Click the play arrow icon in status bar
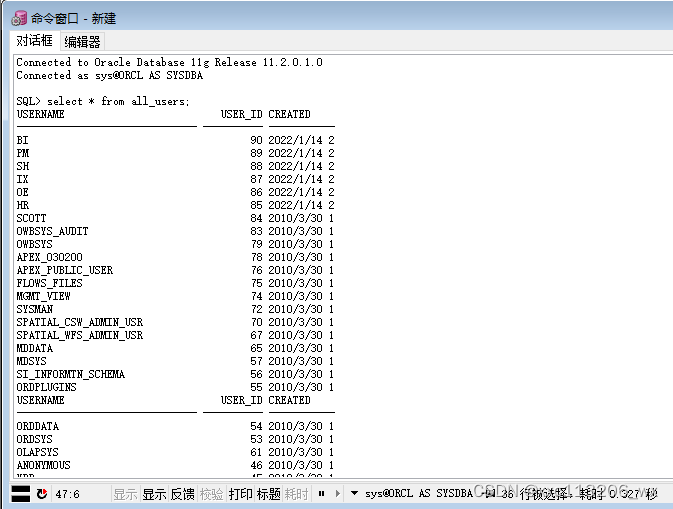 338,494
